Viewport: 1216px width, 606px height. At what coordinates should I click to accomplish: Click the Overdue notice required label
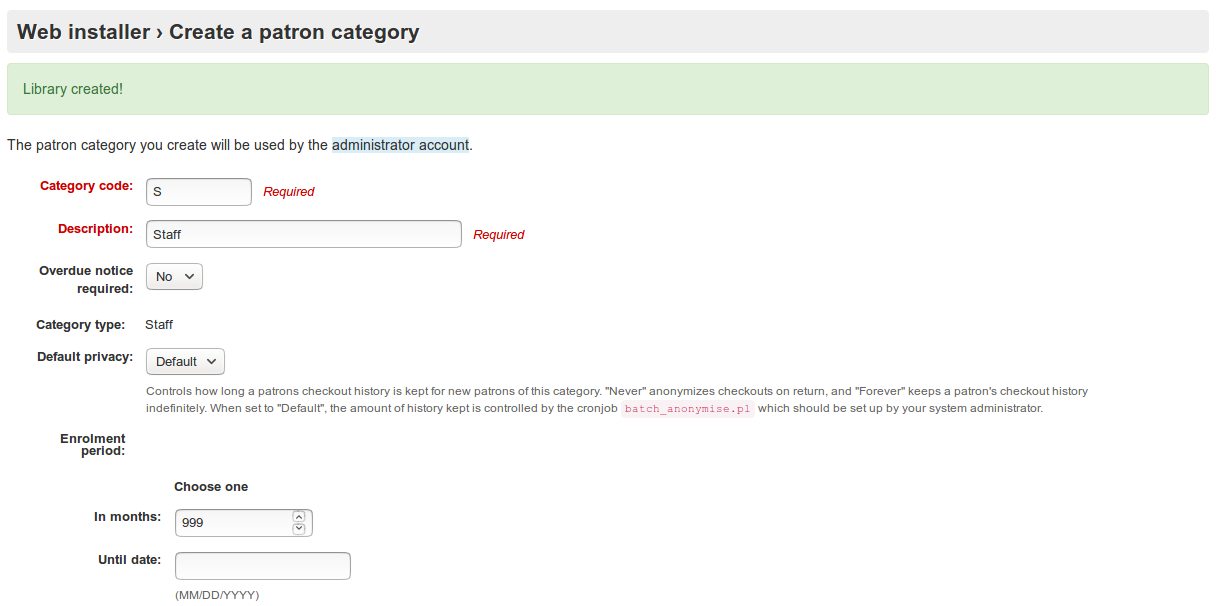click(86, 280)
